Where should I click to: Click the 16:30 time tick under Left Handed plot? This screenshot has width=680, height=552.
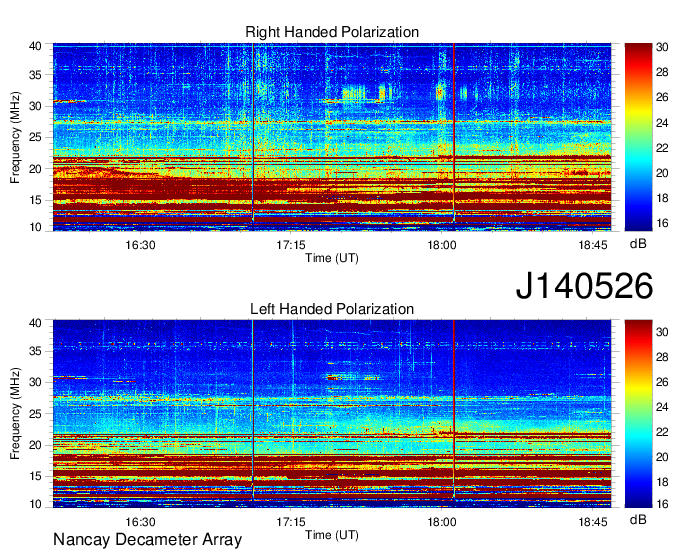click(140, 522)
